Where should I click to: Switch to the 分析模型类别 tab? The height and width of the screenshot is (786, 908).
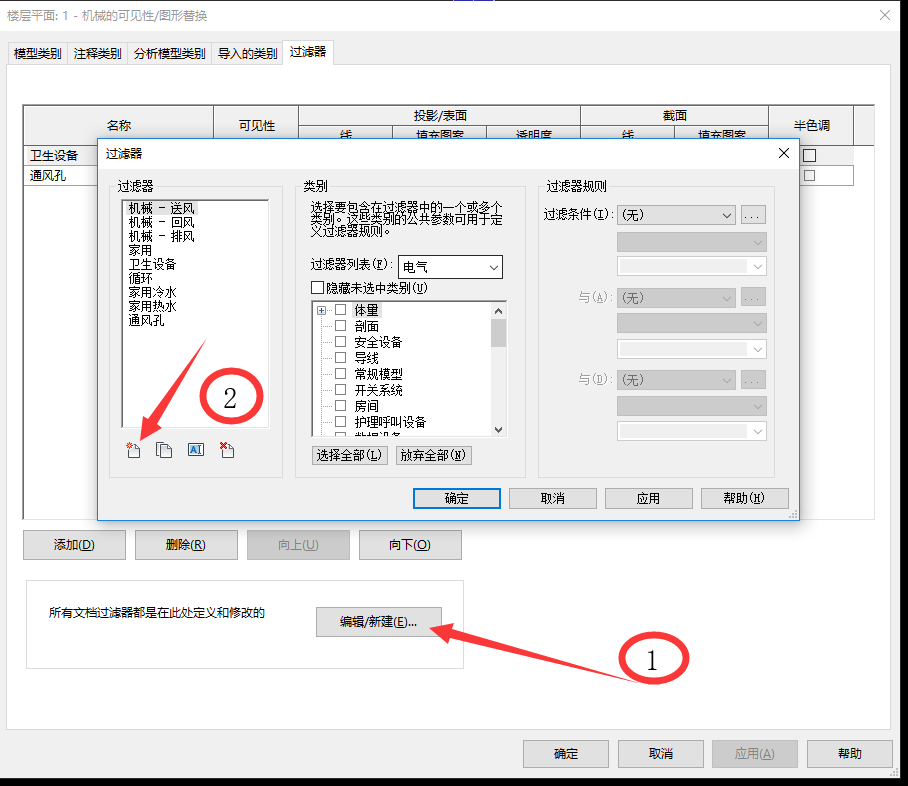point(170,54)
